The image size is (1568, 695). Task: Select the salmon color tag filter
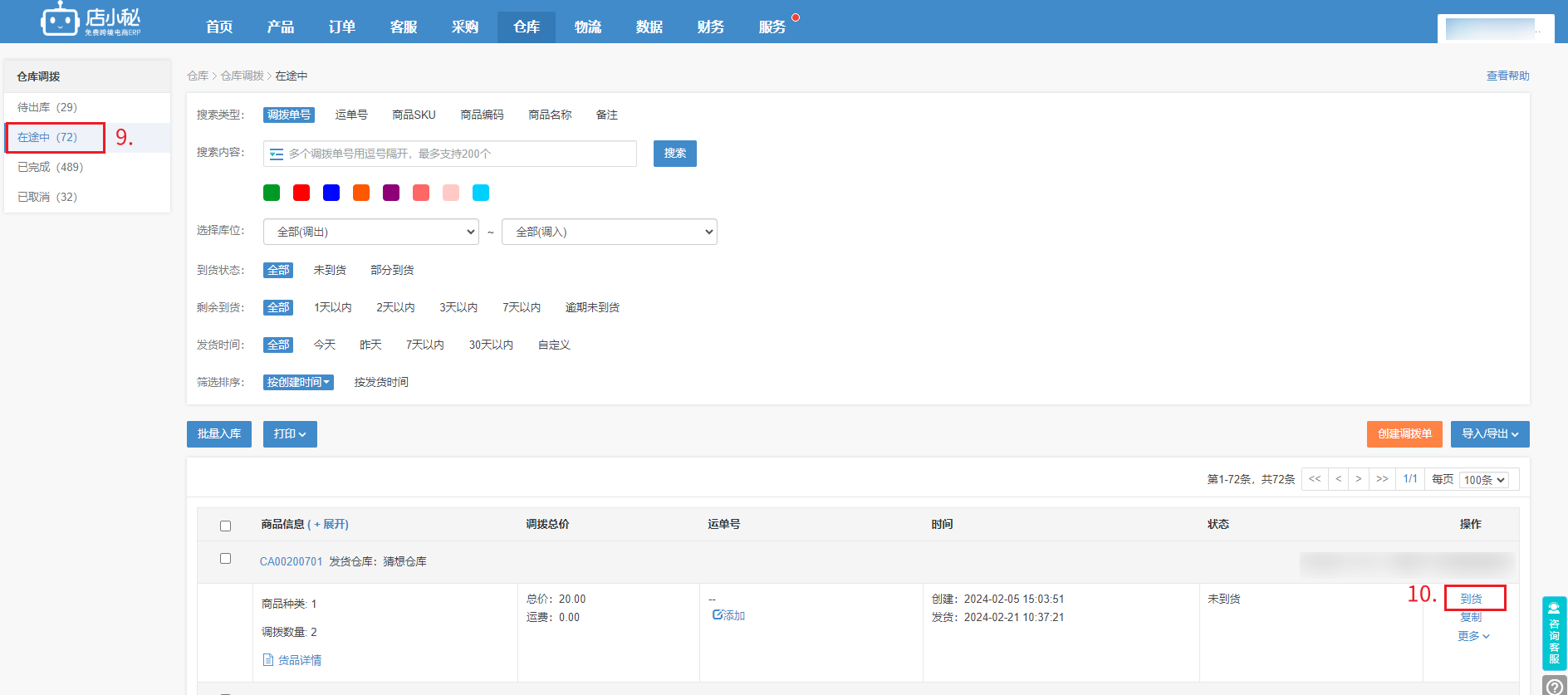pos(421,193)
